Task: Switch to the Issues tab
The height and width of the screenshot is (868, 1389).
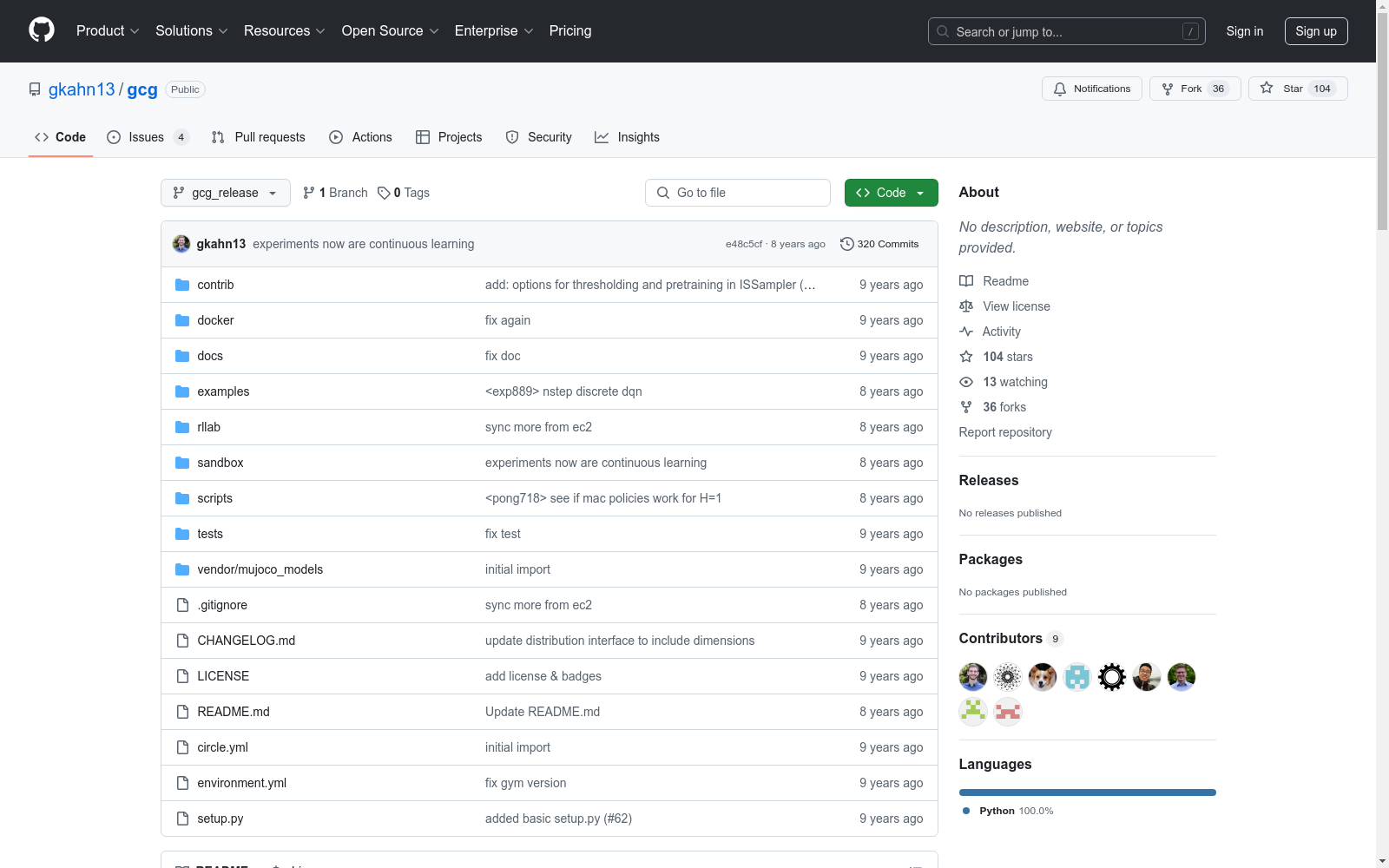Action: tap(148, 137)
